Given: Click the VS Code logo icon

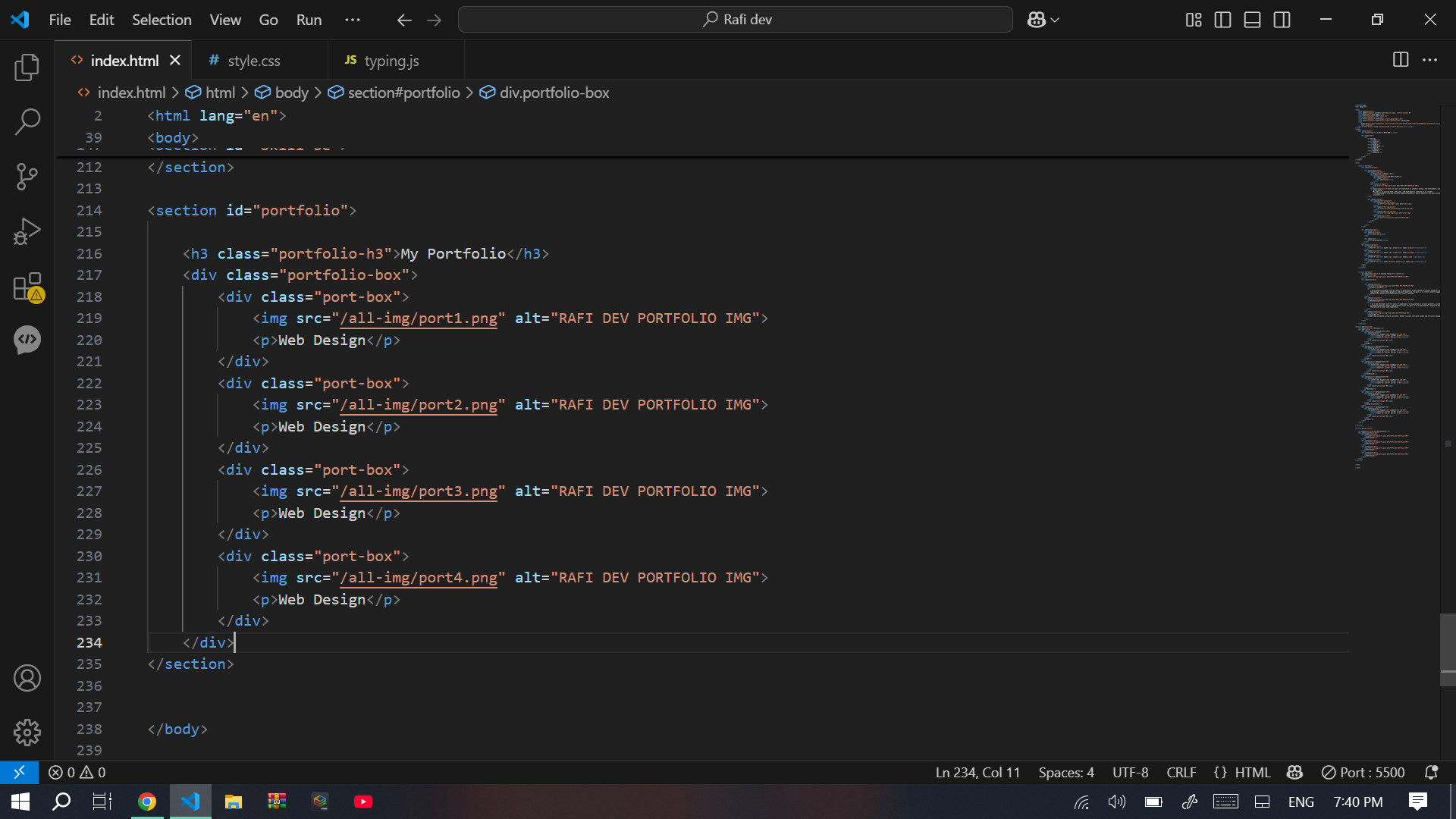Looking at the screenshot, I should (x=20, y=20).
